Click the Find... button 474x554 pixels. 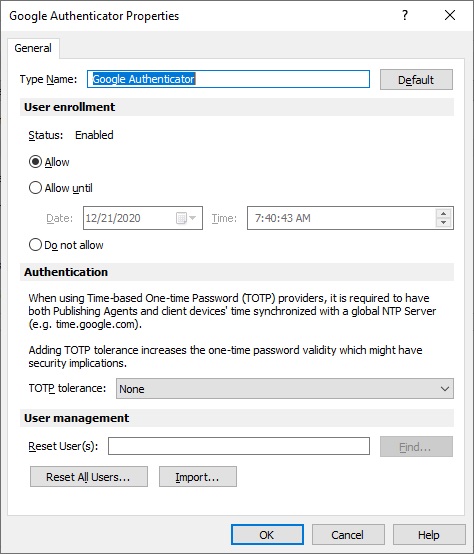[416, 447]
